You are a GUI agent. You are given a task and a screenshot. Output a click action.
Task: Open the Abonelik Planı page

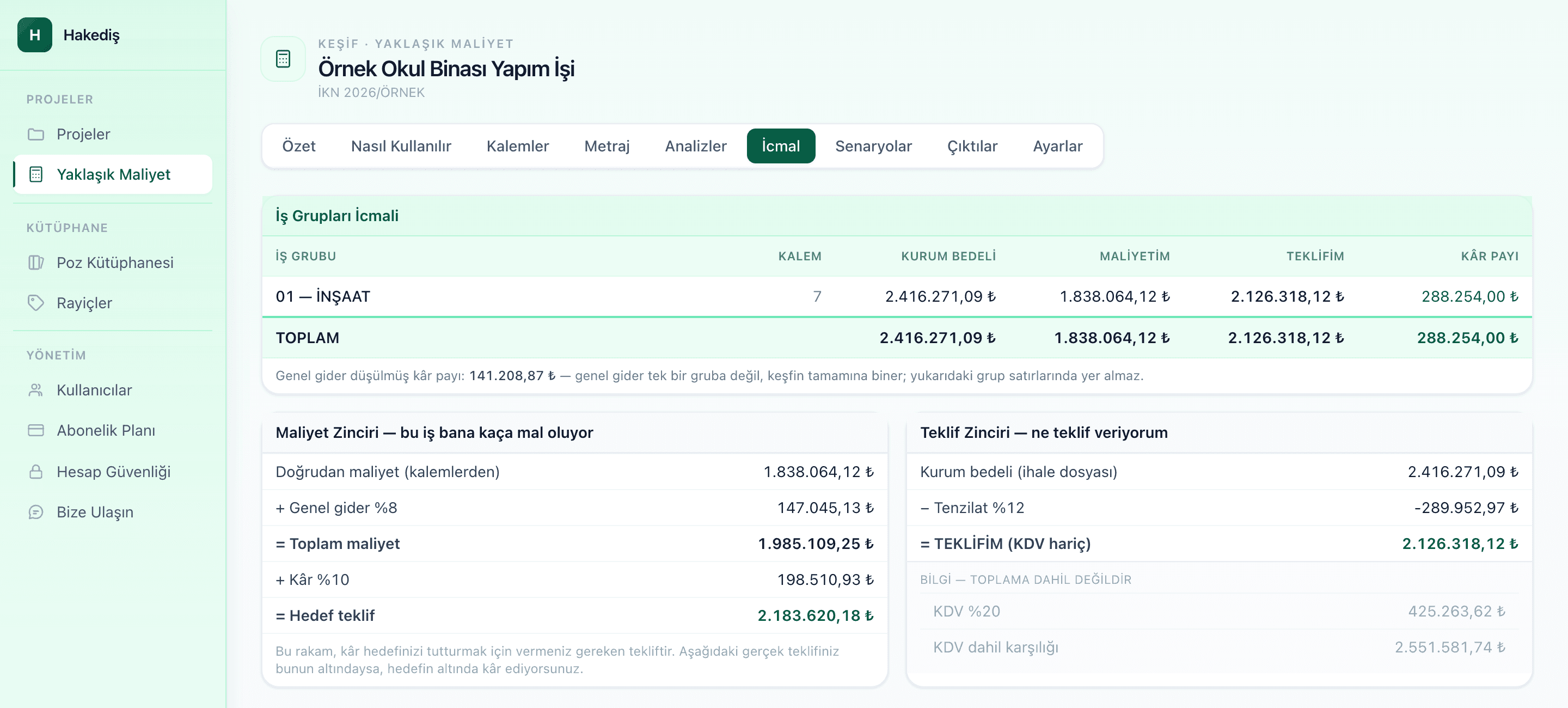[x=113, y=430]
